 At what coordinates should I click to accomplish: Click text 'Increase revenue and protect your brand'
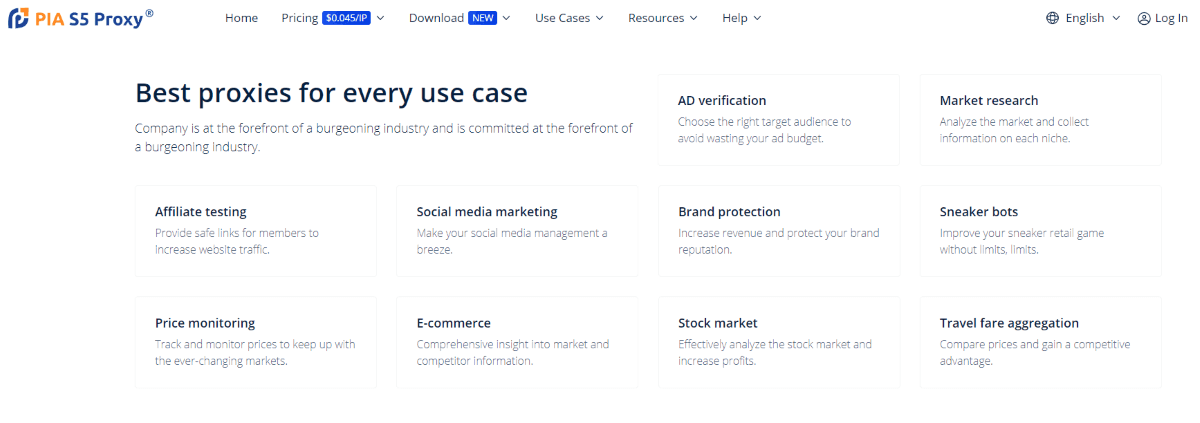779,233
